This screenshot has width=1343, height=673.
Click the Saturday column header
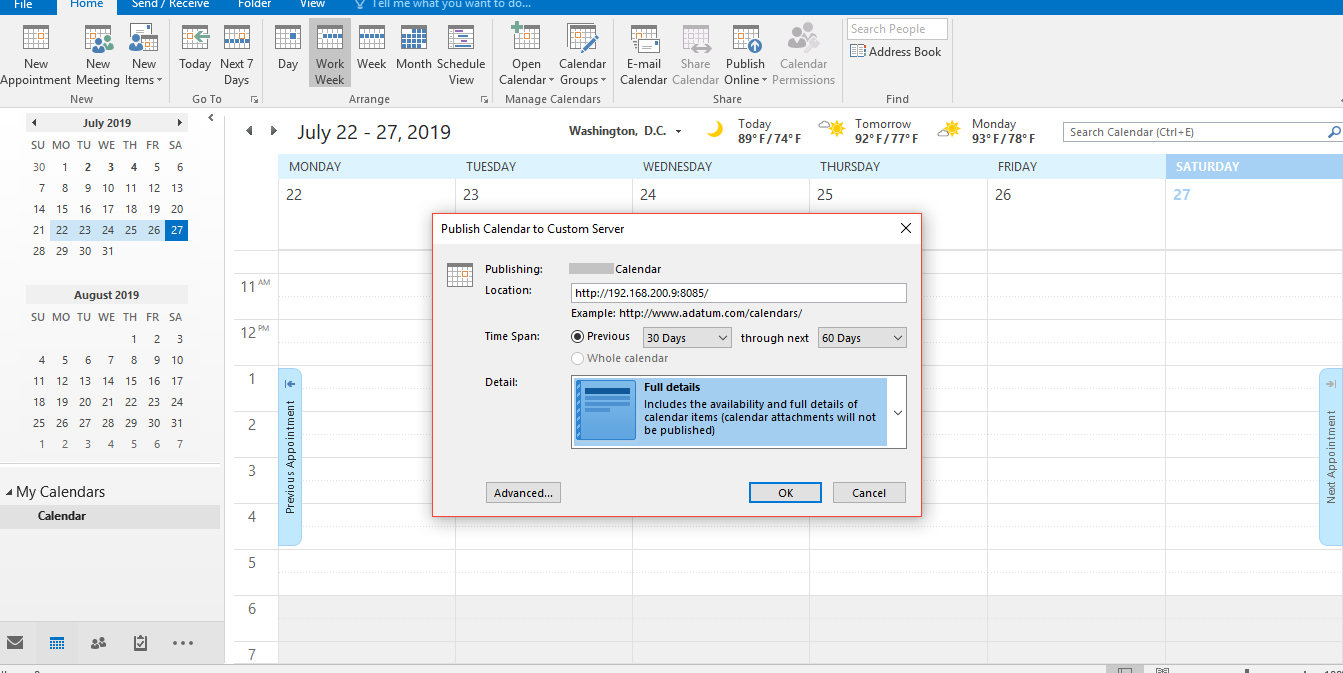[x=1254, y=167]
